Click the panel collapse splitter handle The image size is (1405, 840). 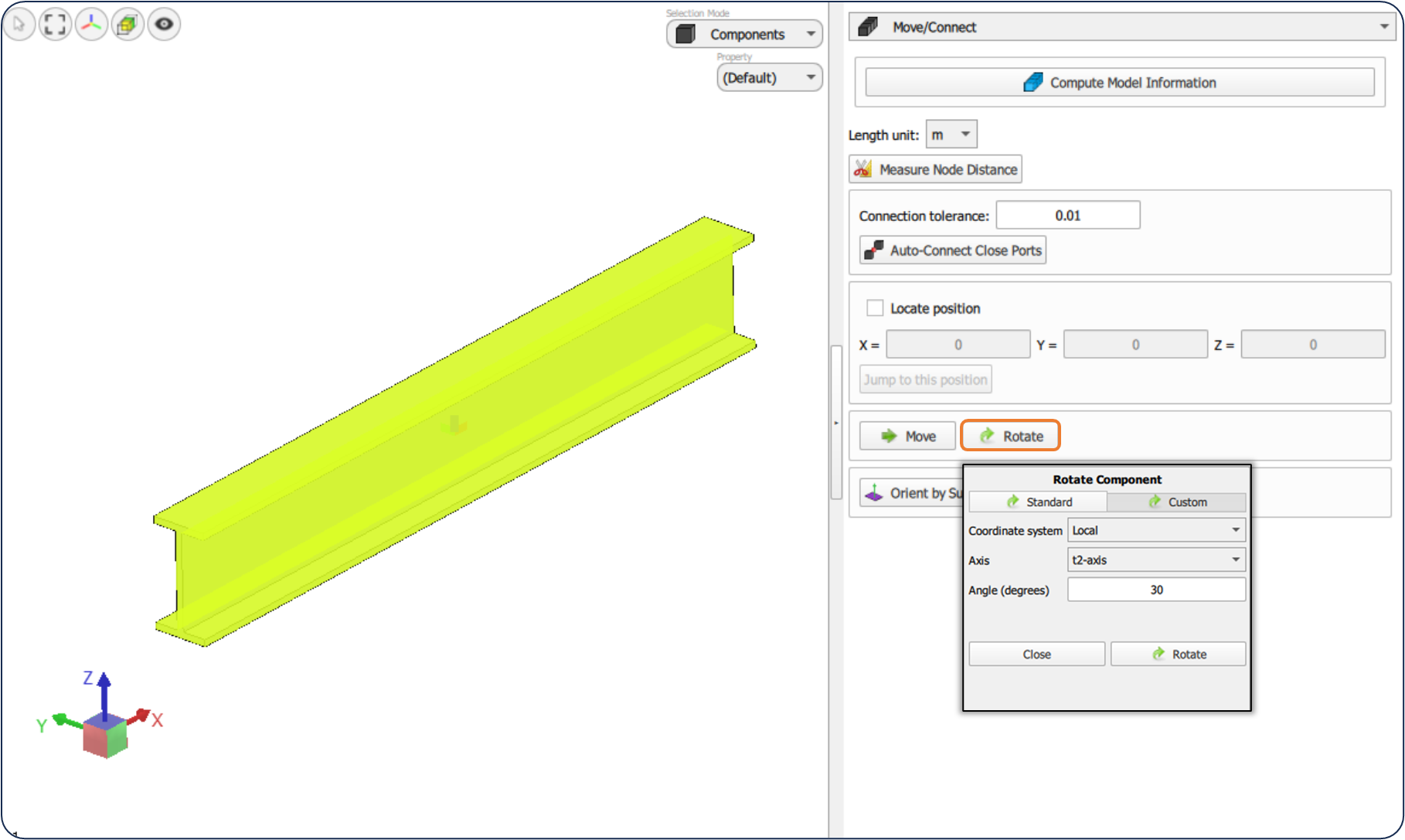(x=836, y=423)
